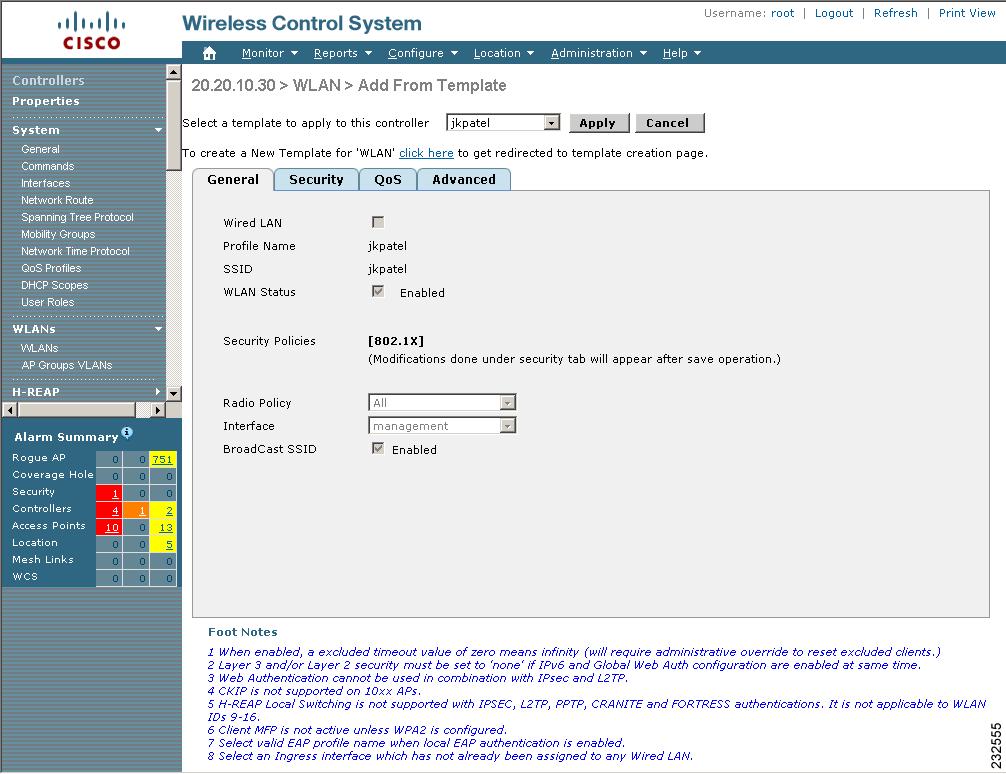Click the Foot Notes heading
This screenshot has width=1006, height=774.
[x=243, y=632]
